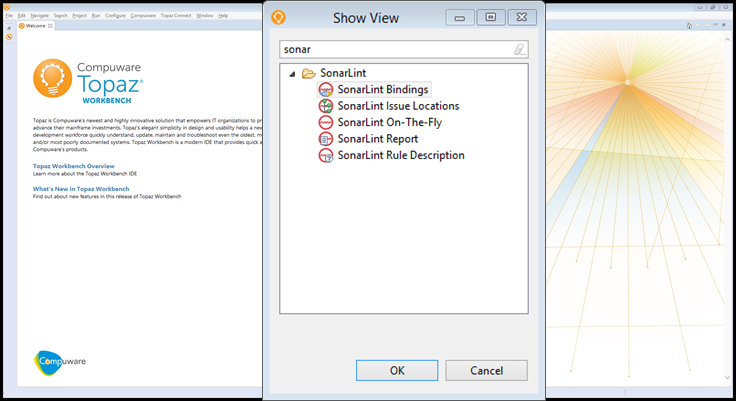This screenshot has height=401, width=736.
Task: Cancel the Show View dialog
Action: 486,370
